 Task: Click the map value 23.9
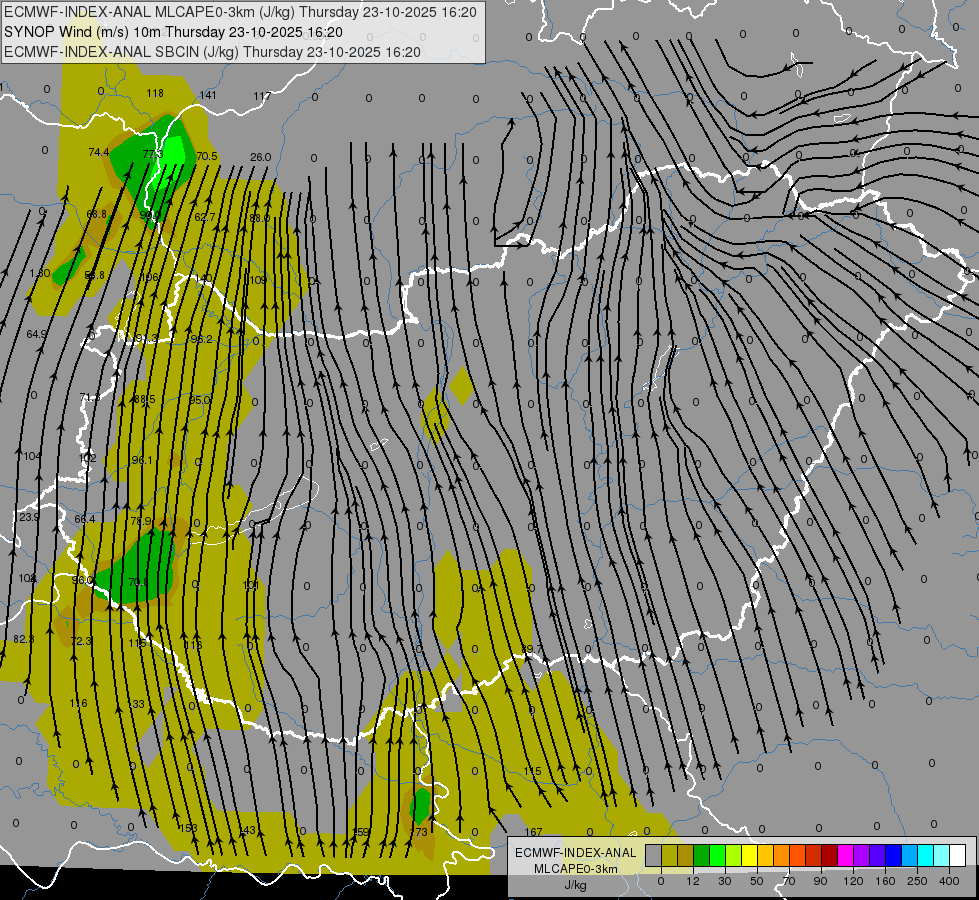tap(29, 517)
